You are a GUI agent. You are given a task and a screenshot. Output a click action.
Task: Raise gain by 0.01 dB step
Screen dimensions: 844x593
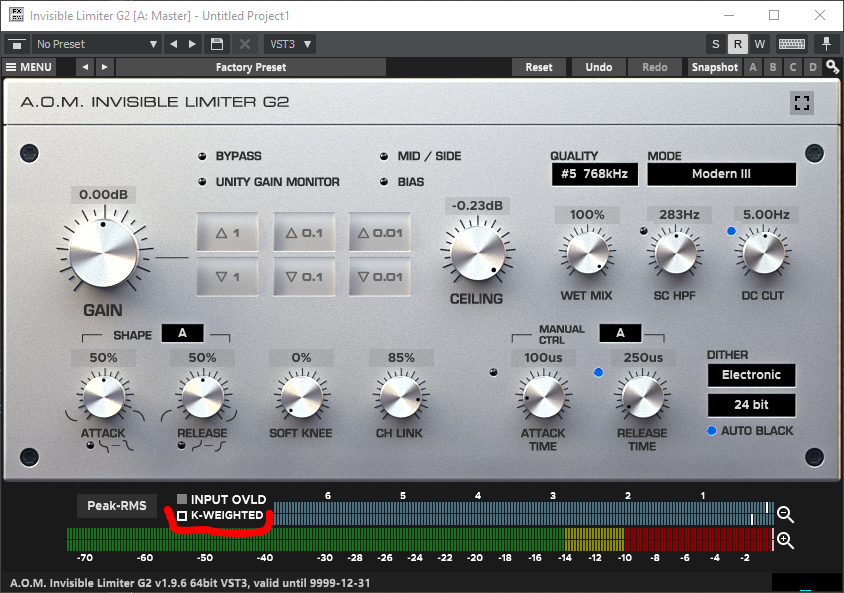point(379,232)
